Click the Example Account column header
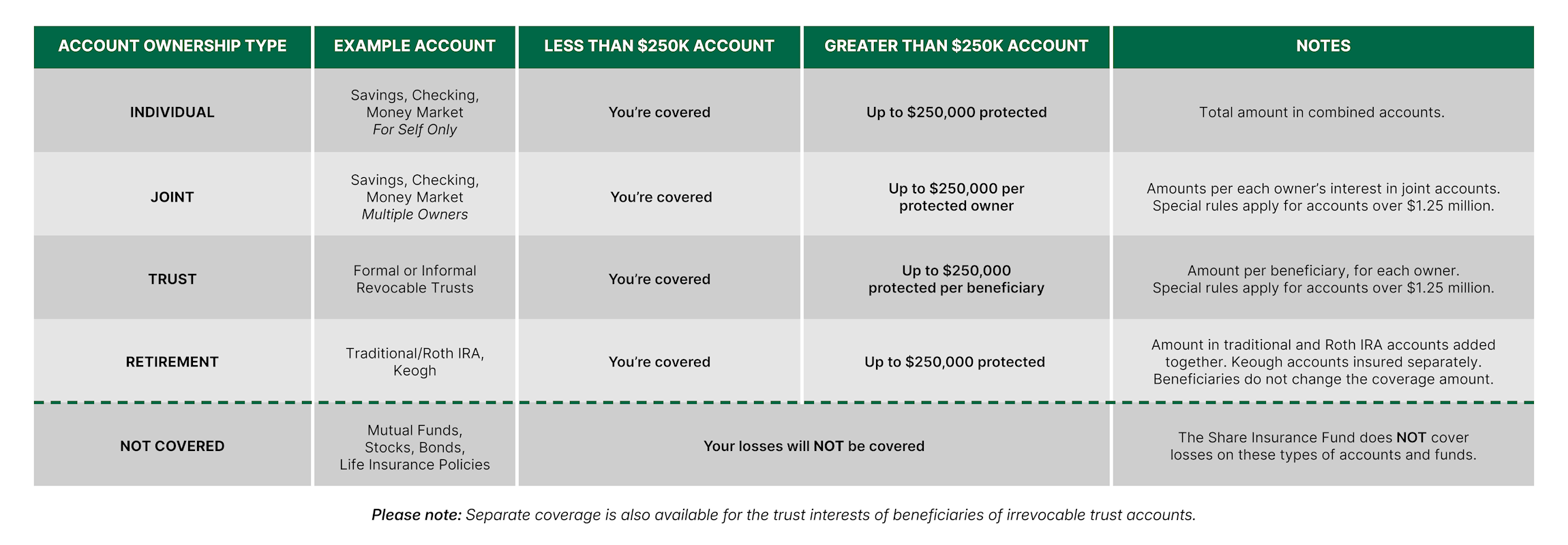This screenshot has height=545, width=1568. (414, 46)
